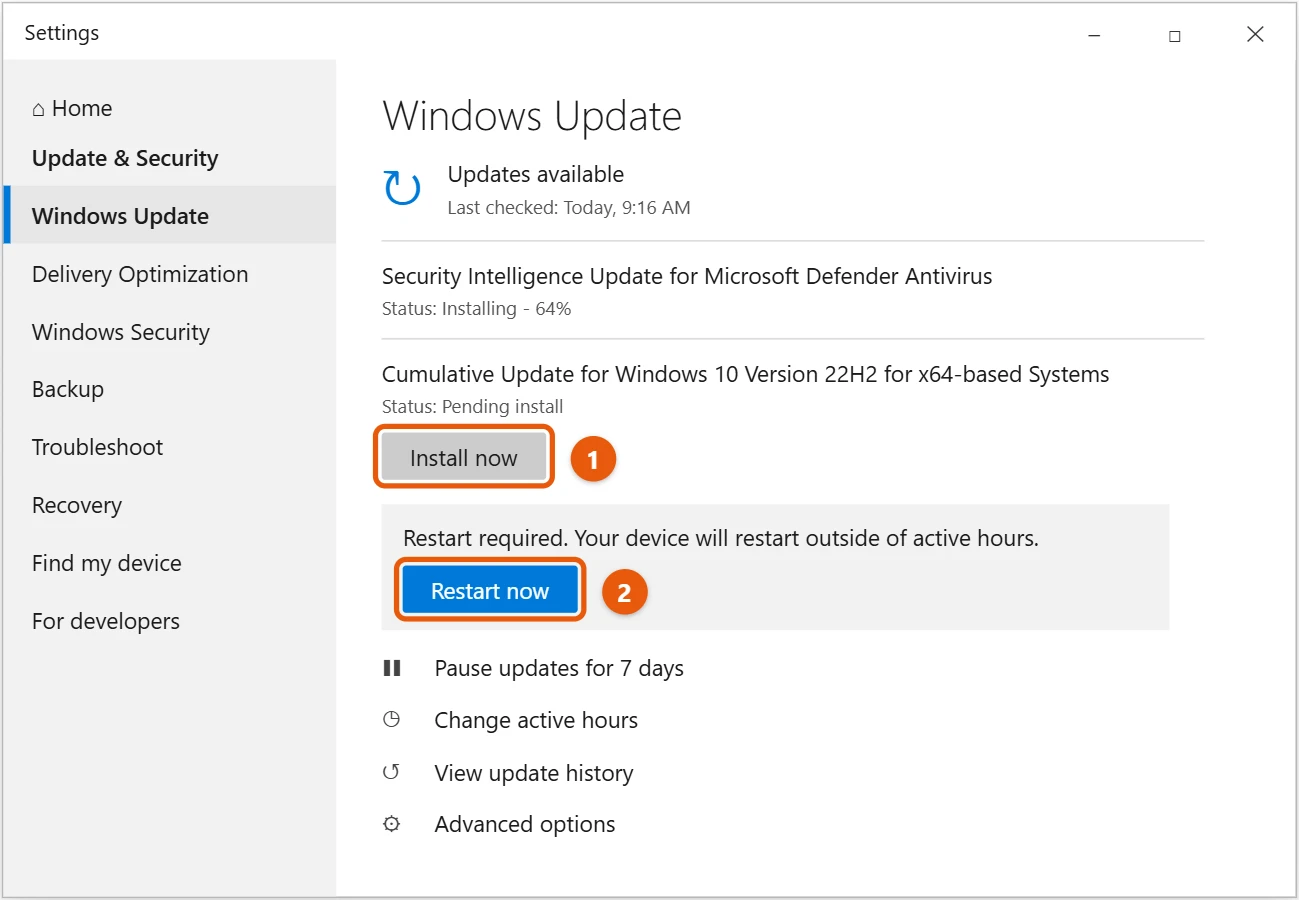Close the Settings window
Screen dimensions: 1299x900
point(1255,35)
